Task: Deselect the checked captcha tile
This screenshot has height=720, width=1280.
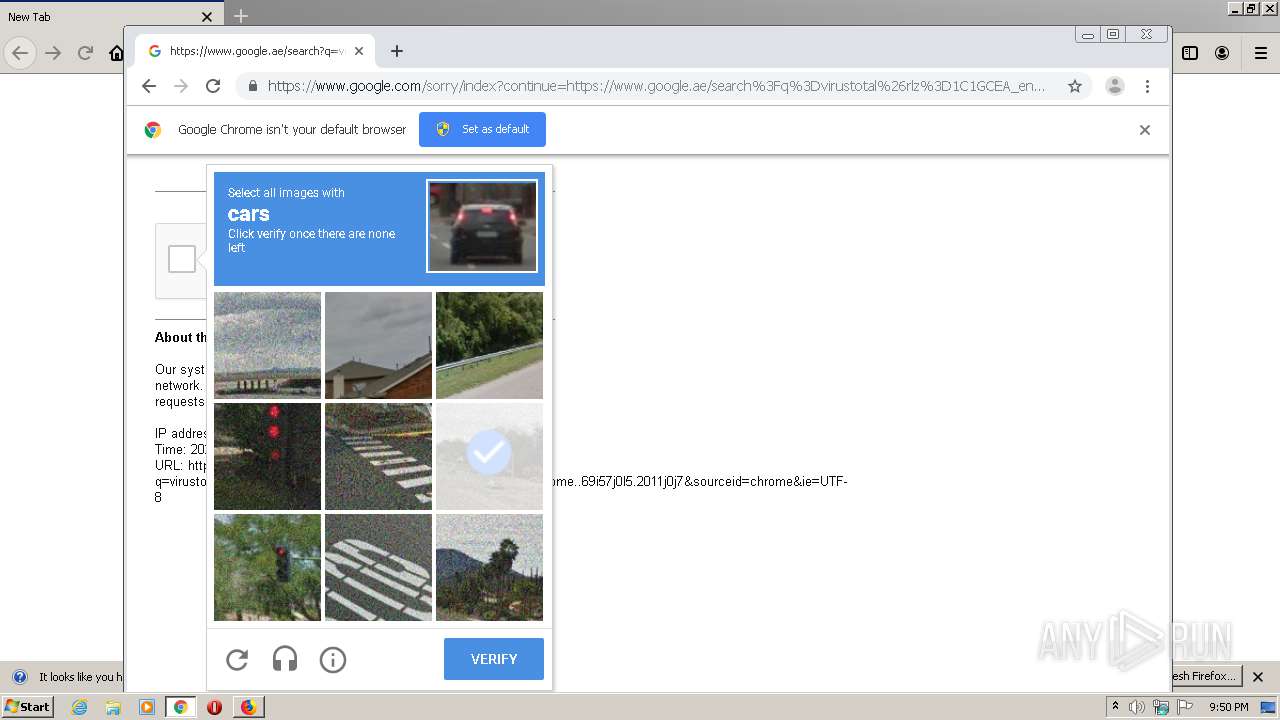Action: (489, 456)
